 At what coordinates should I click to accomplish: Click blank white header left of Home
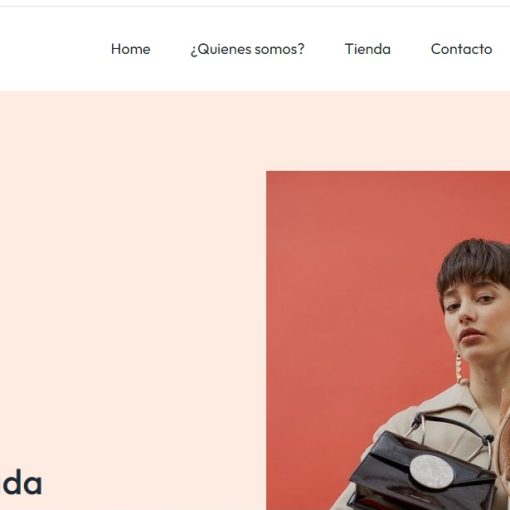pos(53,49)
